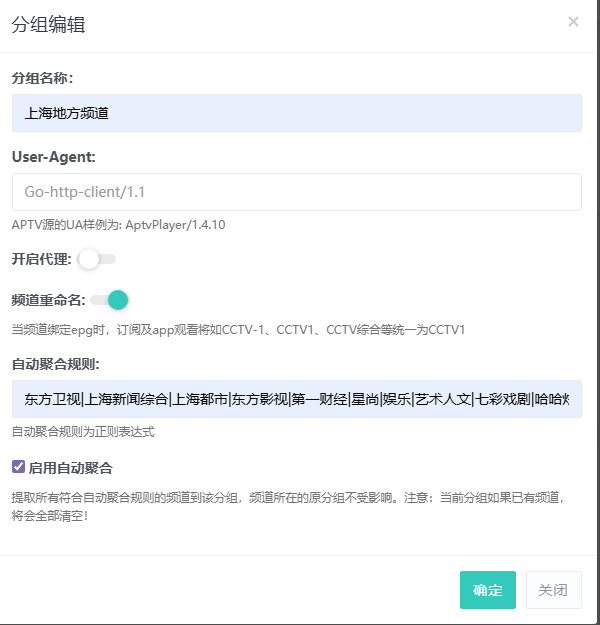Focus the User-Agent input field

point(296,191)
